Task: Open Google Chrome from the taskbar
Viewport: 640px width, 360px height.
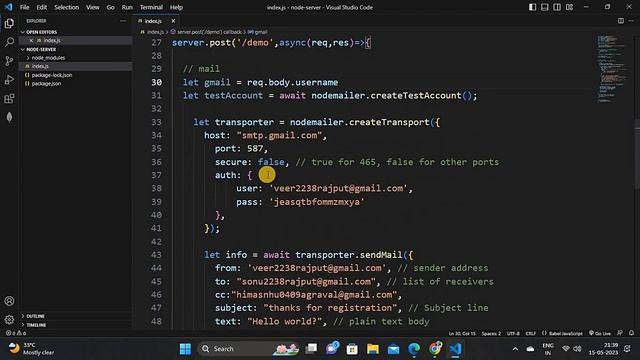Action: (435, 349)
